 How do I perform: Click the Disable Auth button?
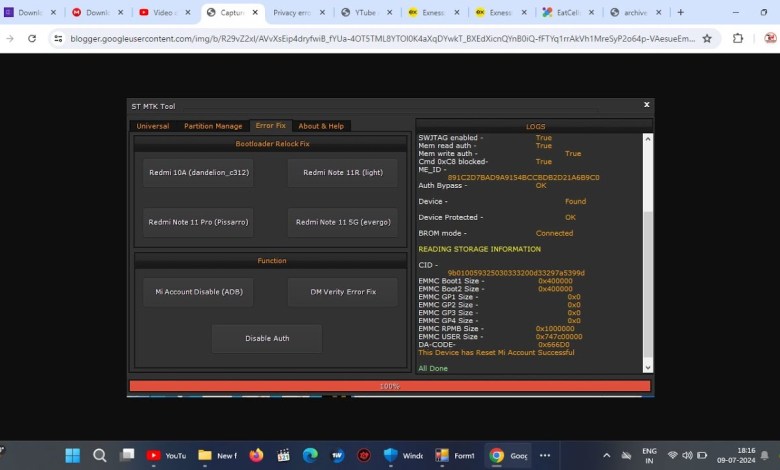click(267, 338)
